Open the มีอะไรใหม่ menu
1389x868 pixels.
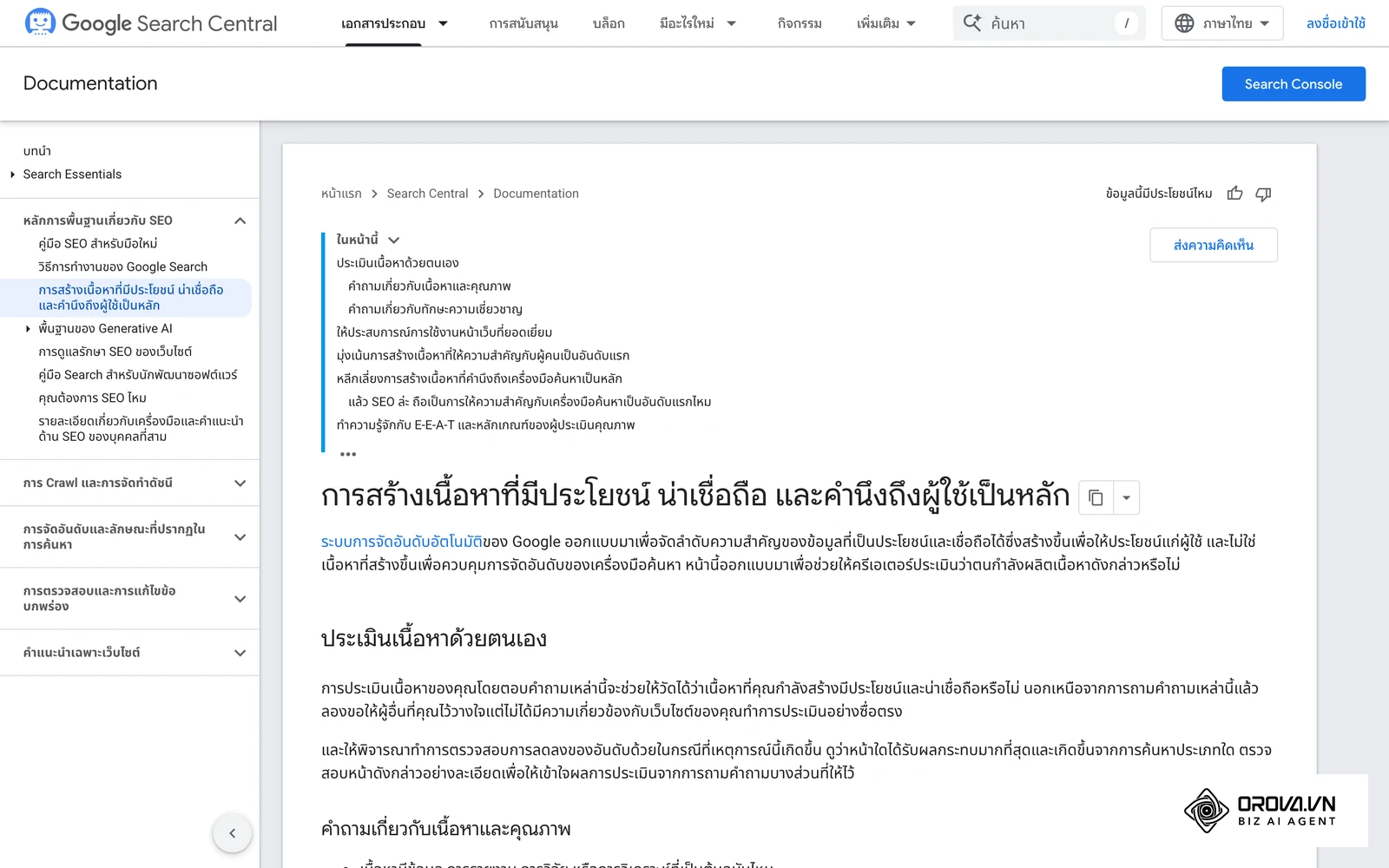coord(697,23)
